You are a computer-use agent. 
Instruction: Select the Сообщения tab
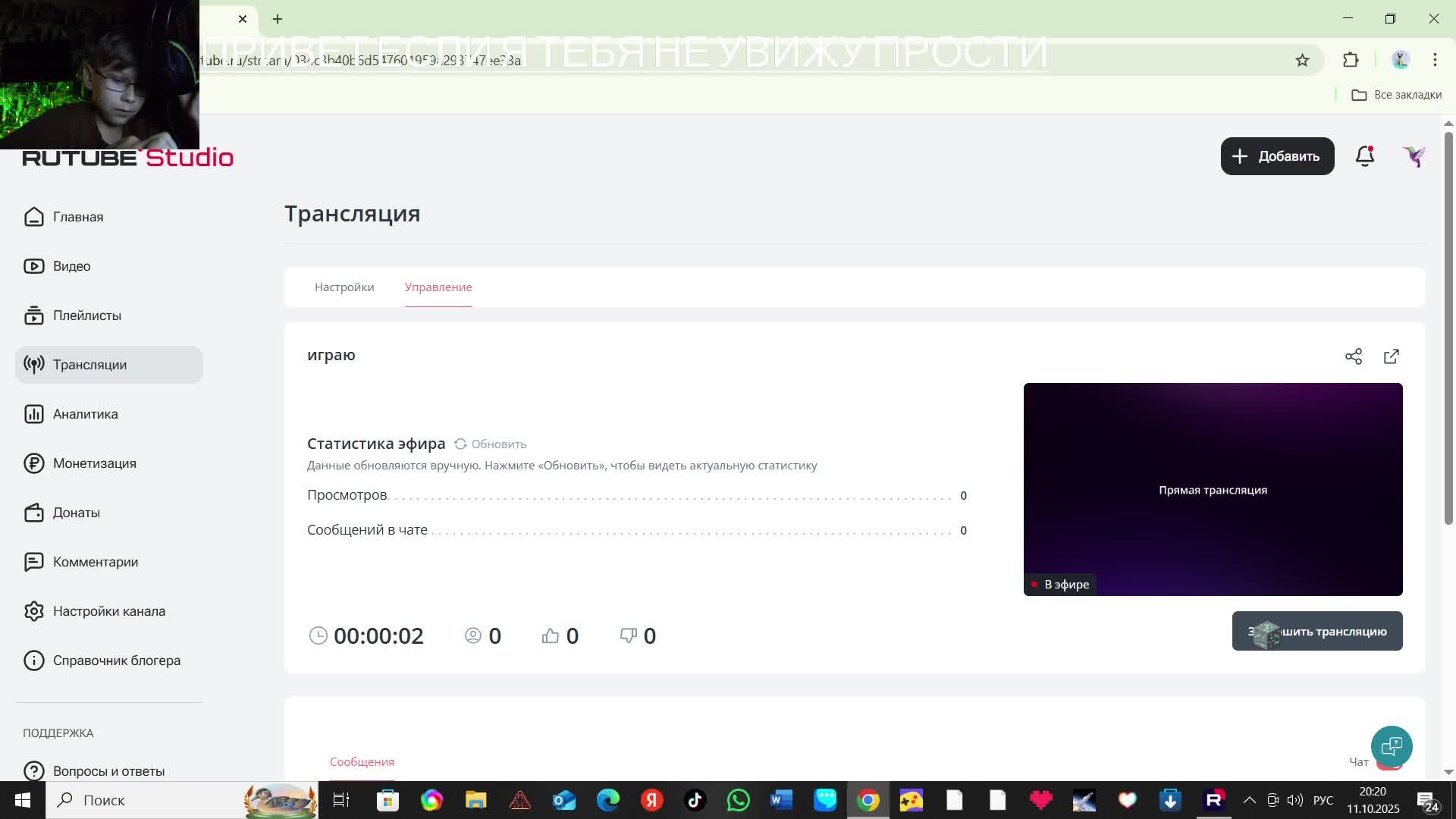click(x=362, y=761)
